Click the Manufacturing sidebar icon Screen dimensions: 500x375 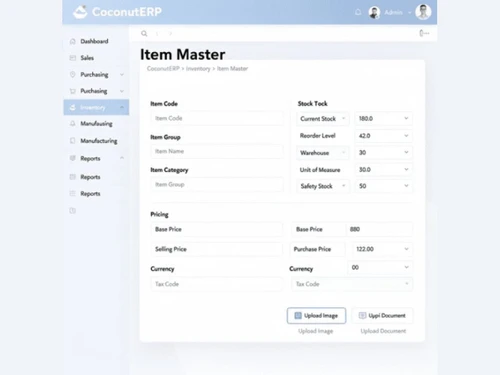72,141
